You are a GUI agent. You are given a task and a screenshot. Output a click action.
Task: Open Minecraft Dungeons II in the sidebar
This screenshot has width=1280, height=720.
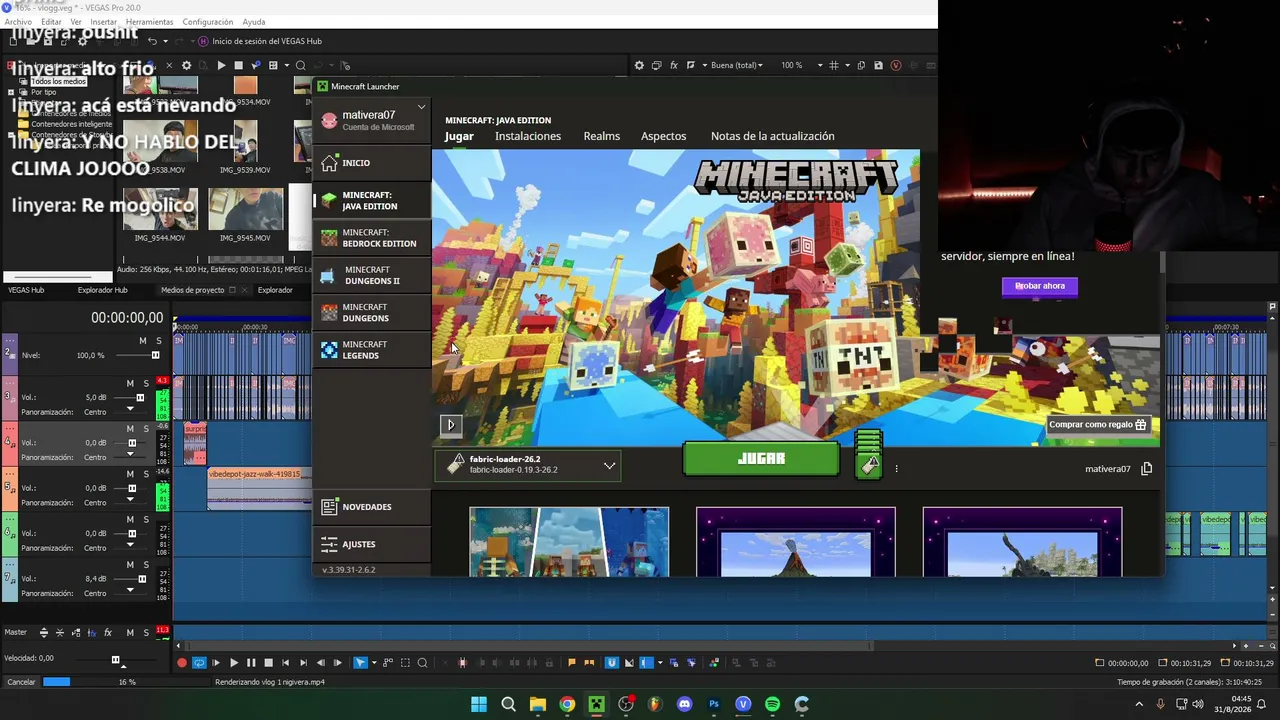372,275
